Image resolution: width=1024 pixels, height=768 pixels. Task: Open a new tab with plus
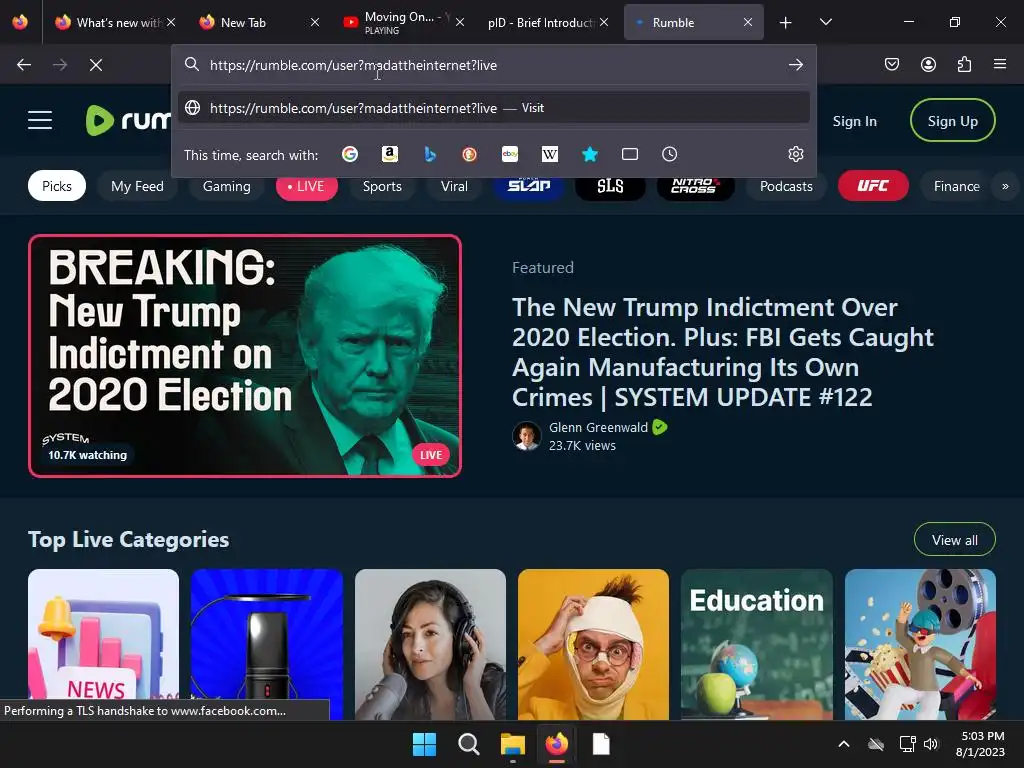tap(785, 23)
